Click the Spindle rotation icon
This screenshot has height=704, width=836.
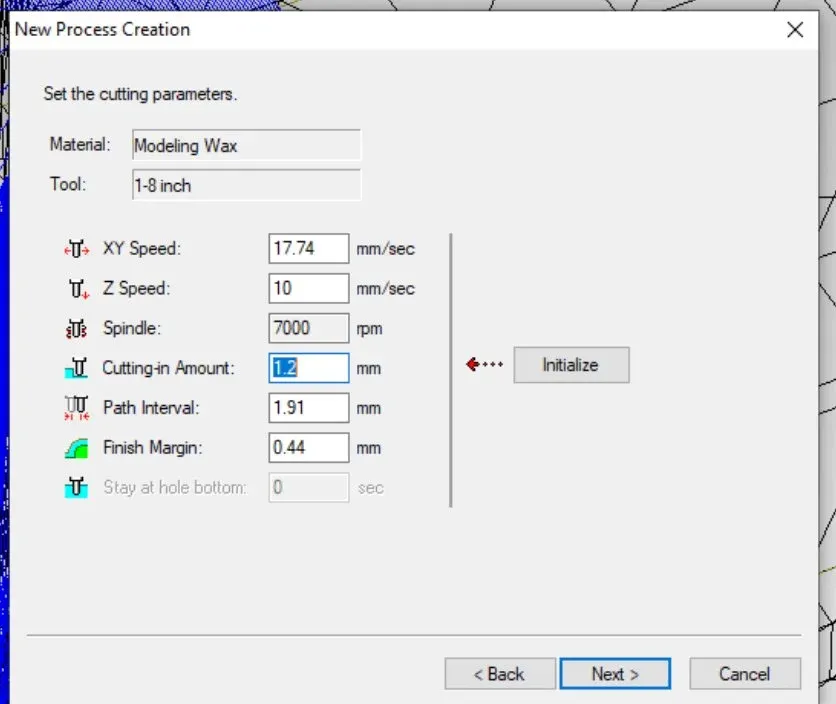76,329
